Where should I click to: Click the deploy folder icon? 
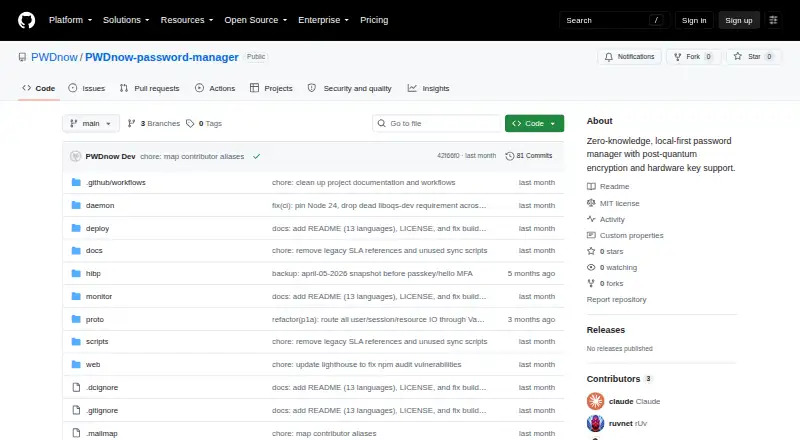click(x=76, y=228)
